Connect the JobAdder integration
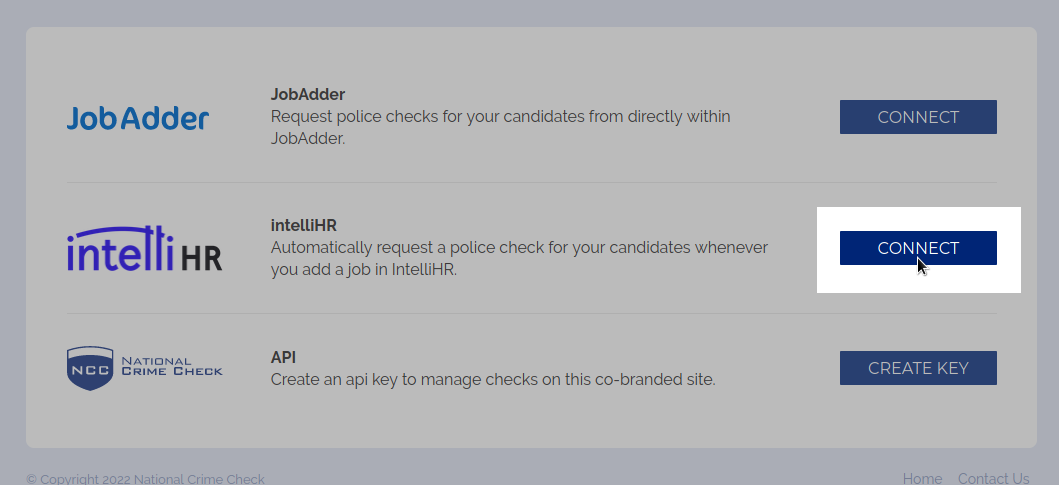This screenshot has width=1059, height=485. (918, 117)
